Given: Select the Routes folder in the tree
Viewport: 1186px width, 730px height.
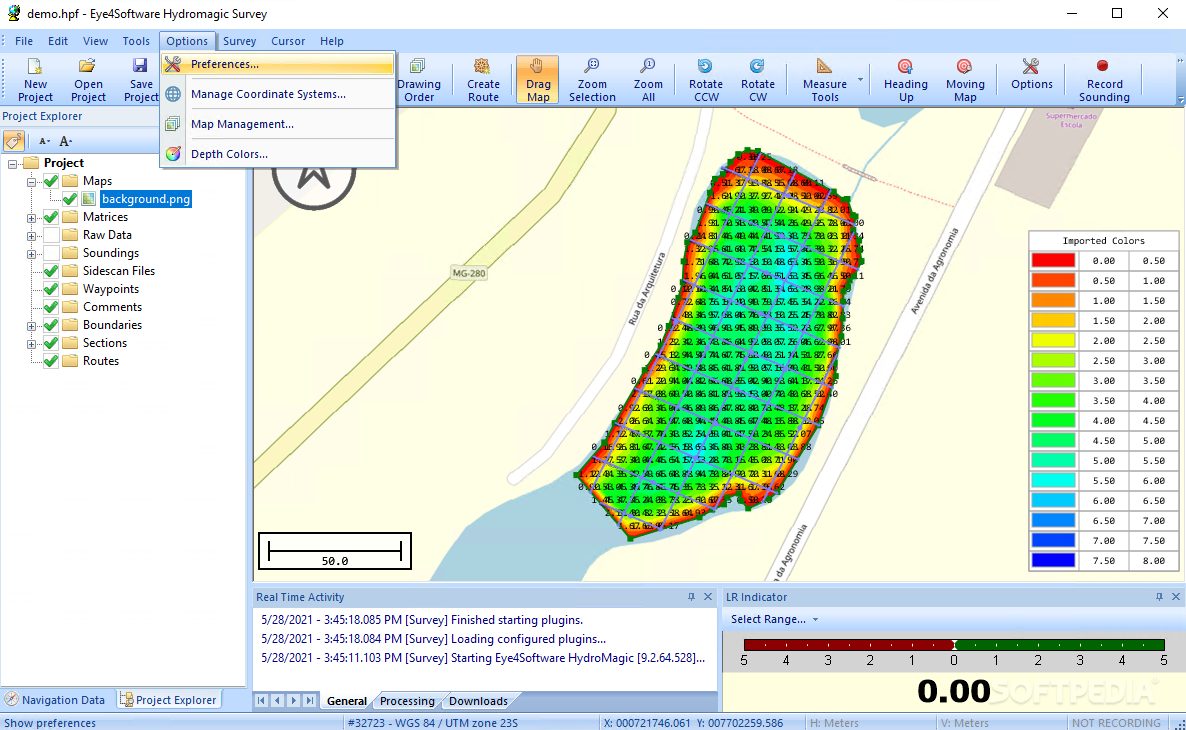Looking at the screenshot, I should [101, 361].
